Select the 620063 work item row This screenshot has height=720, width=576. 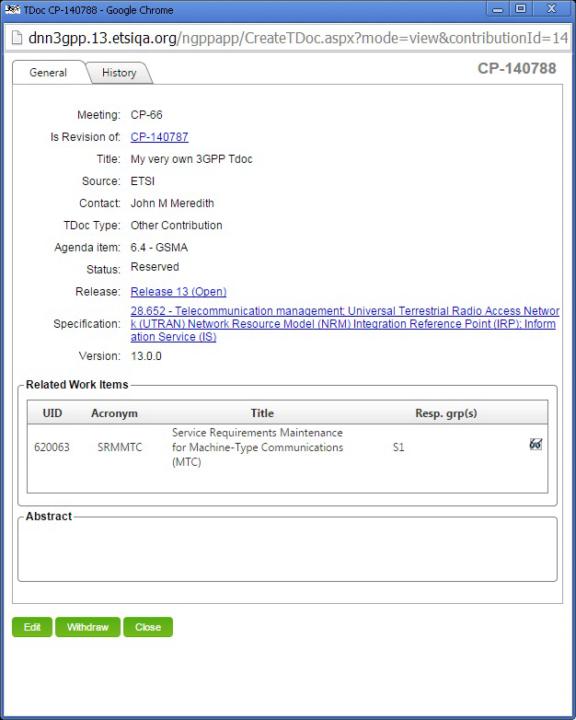point(288,447)
